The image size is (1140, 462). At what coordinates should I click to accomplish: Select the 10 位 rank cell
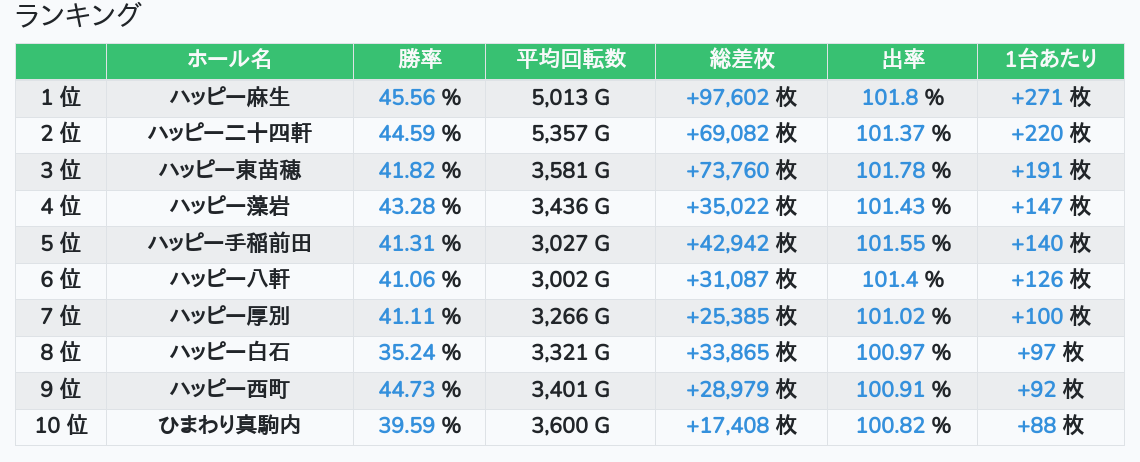tap(61, 426)
